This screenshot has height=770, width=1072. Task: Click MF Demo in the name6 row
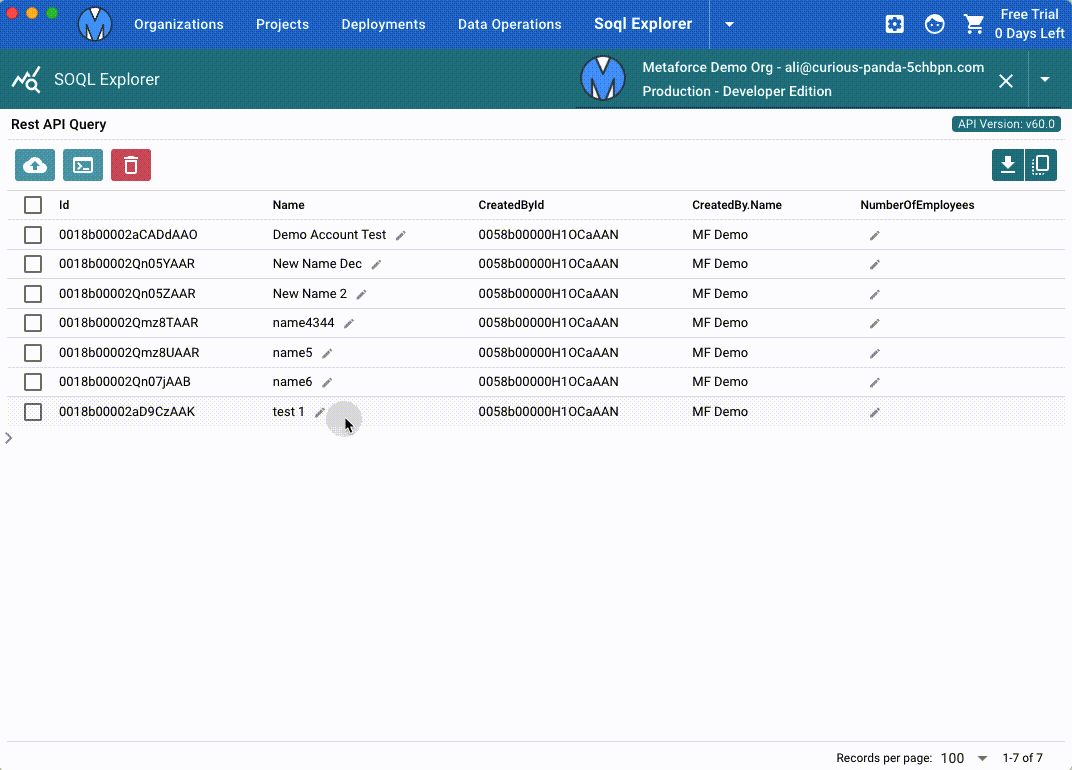pos(720,382)
